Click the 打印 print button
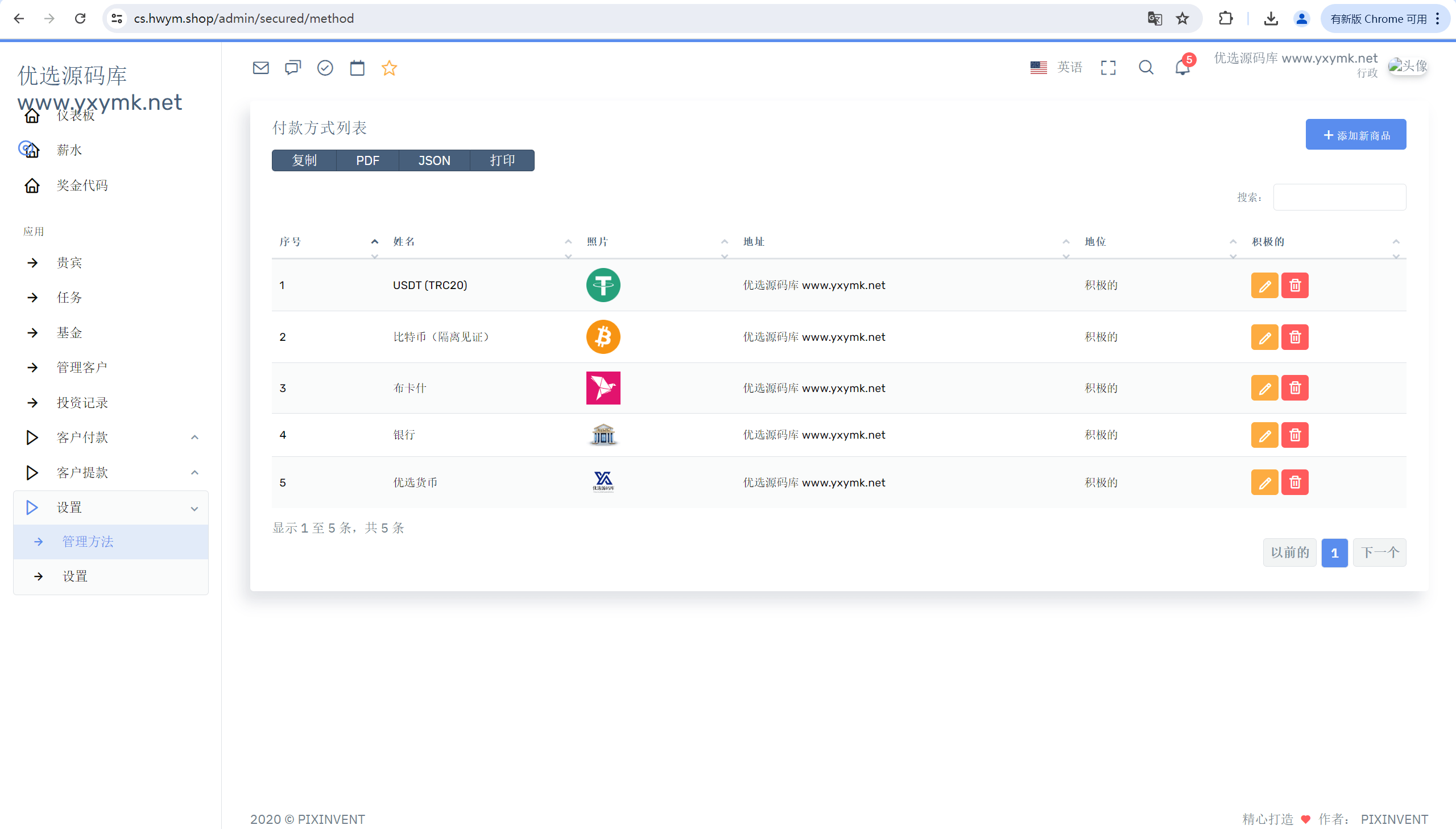Image resolution: width=1456 pixels, height=829 pixels. 502,160
